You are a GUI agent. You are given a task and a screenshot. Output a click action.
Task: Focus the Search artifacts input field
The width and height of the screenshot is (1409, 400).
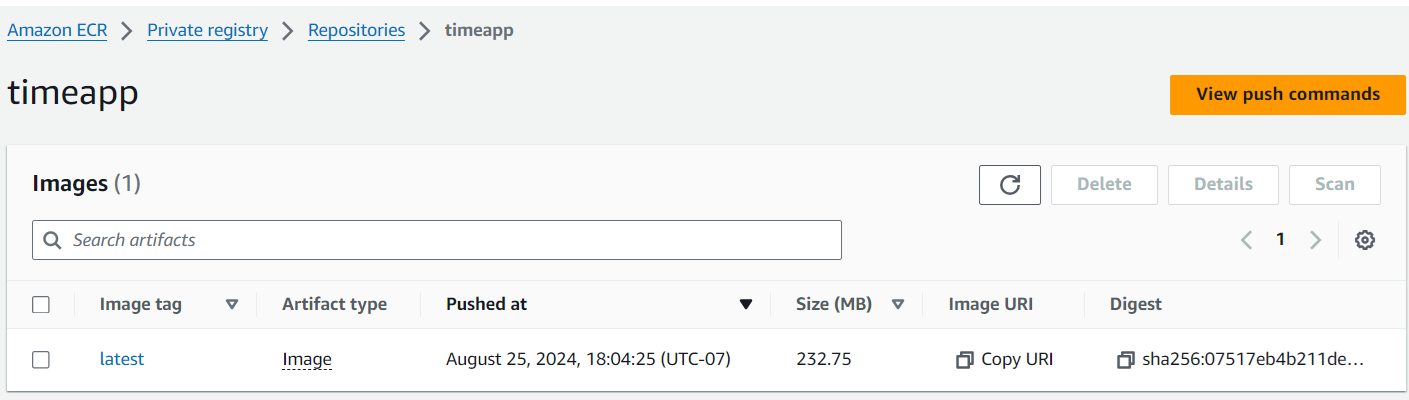(x=450, y=240)
